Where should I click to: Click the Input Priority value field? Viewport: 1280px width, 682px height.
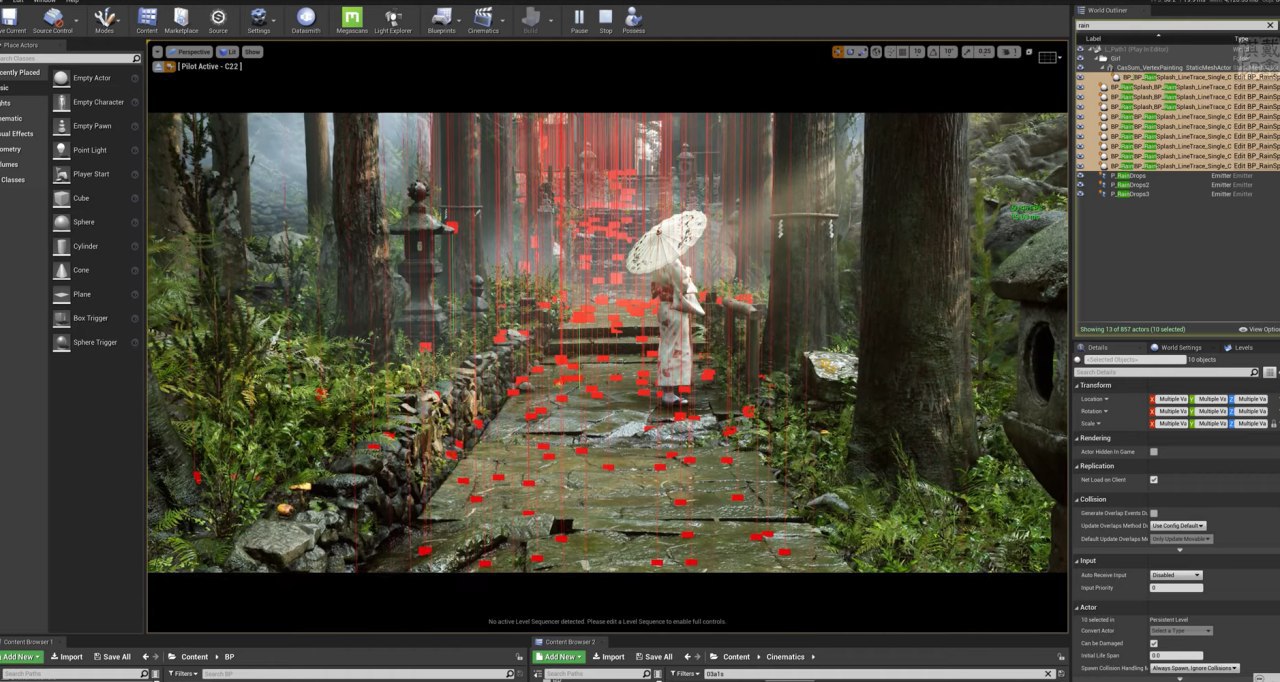tap(1175, 588)
